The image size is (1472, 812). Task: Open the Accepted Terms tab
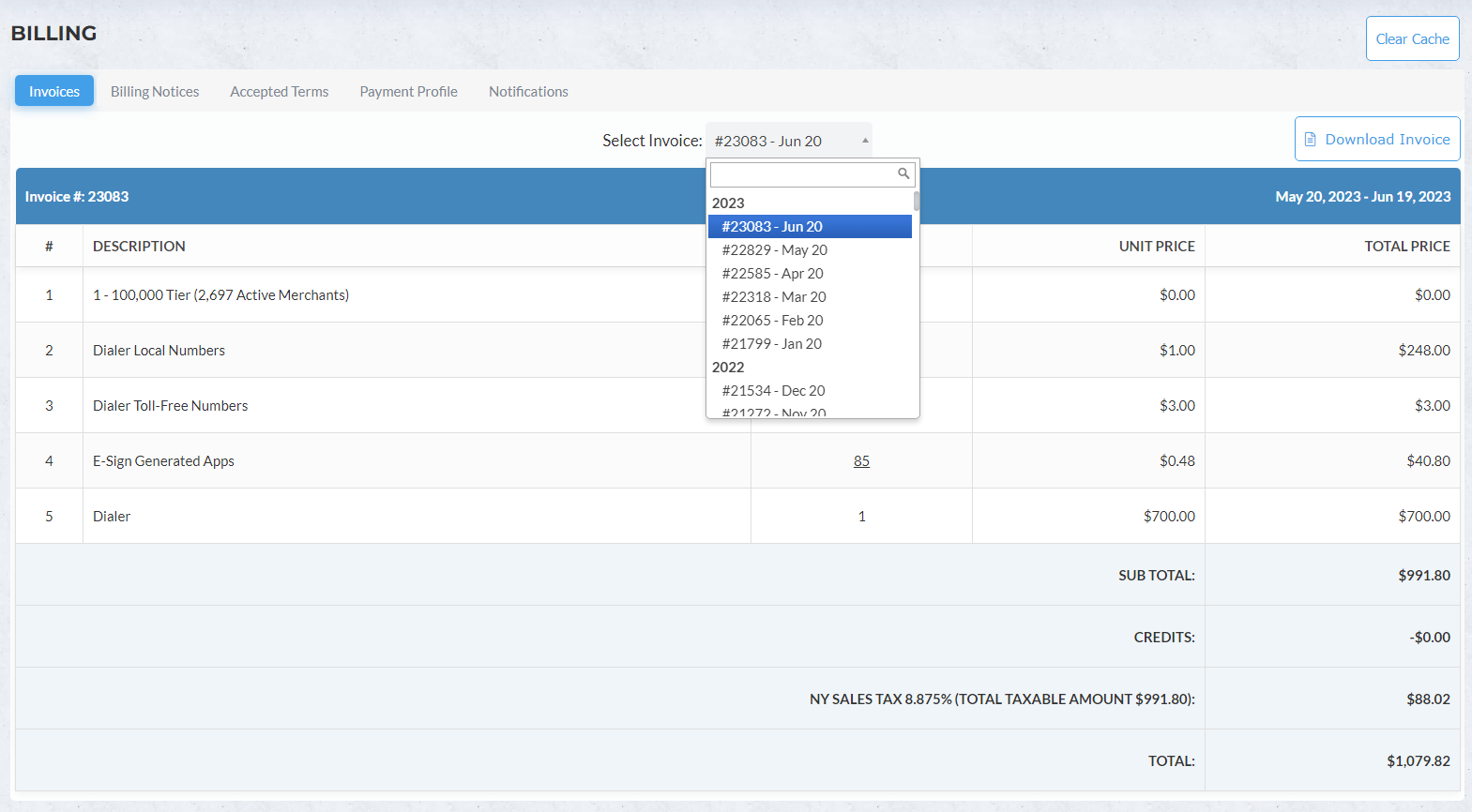click(x=280, y=91)
